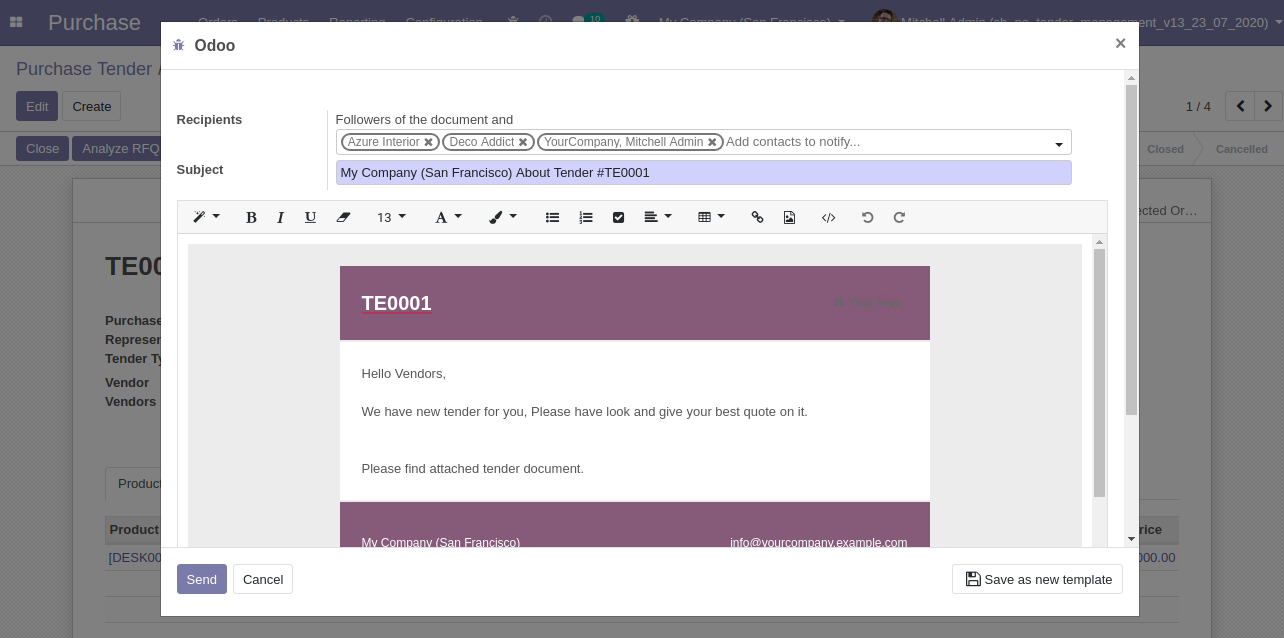This screenshot has height=638, width=1284.
Task: Open the Purchase app title
Action: pyautogui.click(x=94, y=22)
